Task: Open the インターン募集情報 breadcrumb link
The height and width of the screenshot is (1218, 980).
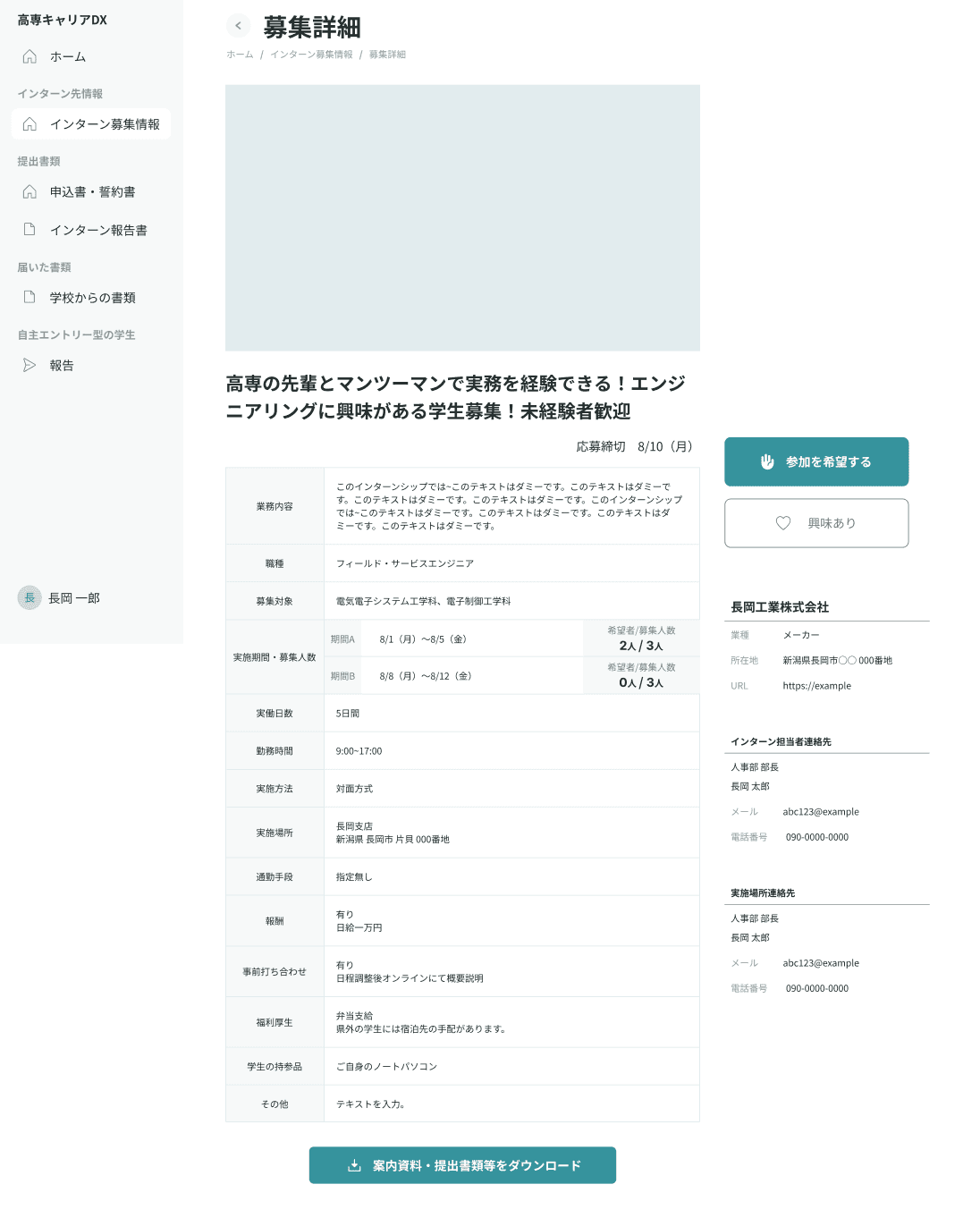Action: [x=310, y=55]
